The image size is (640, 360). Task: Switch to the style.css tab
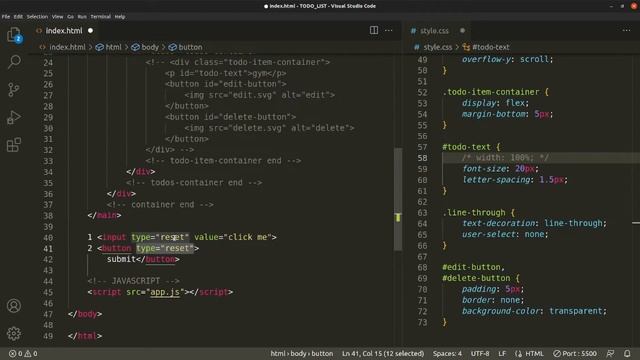[x=434, y=31]
